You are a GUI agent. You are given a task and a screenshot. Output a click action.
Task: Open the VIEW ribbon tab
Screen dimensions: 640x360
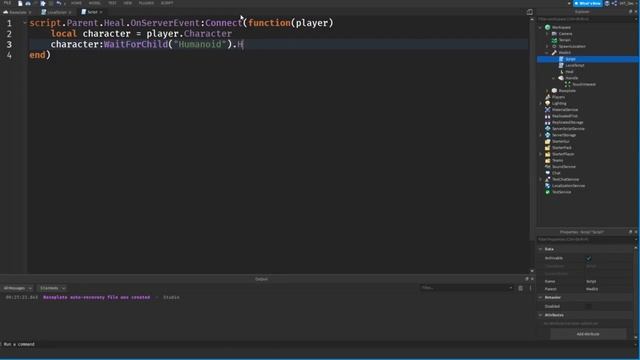click(128, 3)
